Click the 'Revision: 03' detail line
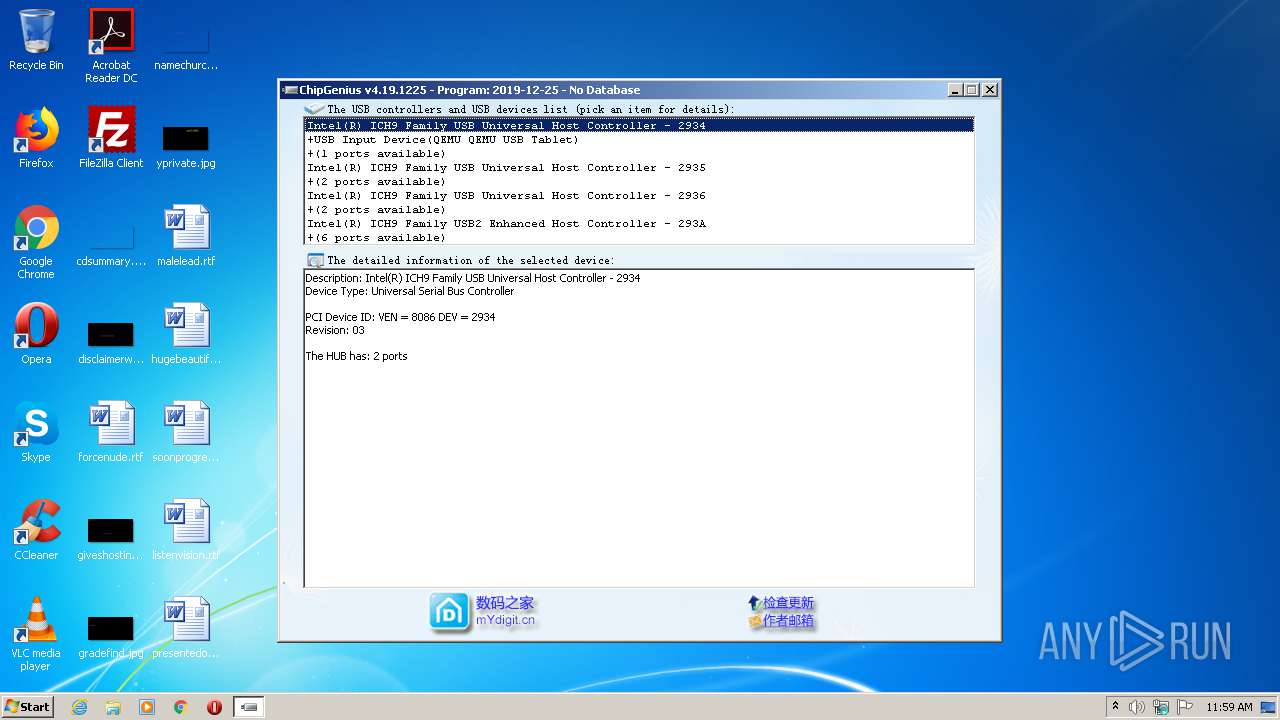The image size is (1280, 720). tap(335, 330)
